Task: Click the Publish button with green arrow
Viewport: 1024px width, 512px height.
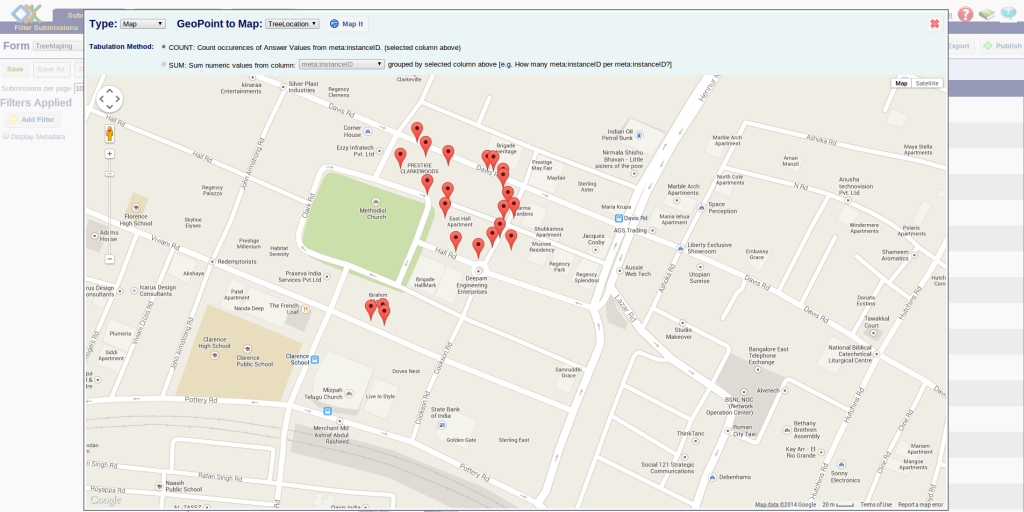Action: (x=1002, y=46)
